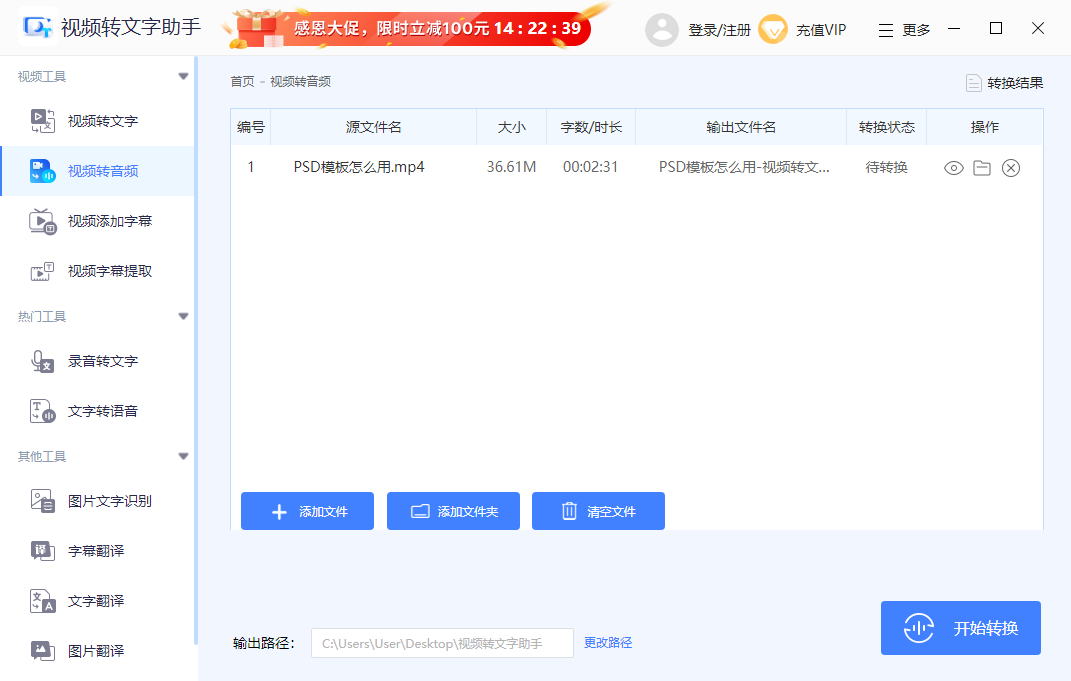1071x681 pixels.
Task: Click the trash icon in 清空文件
Action: click(570, 511)
